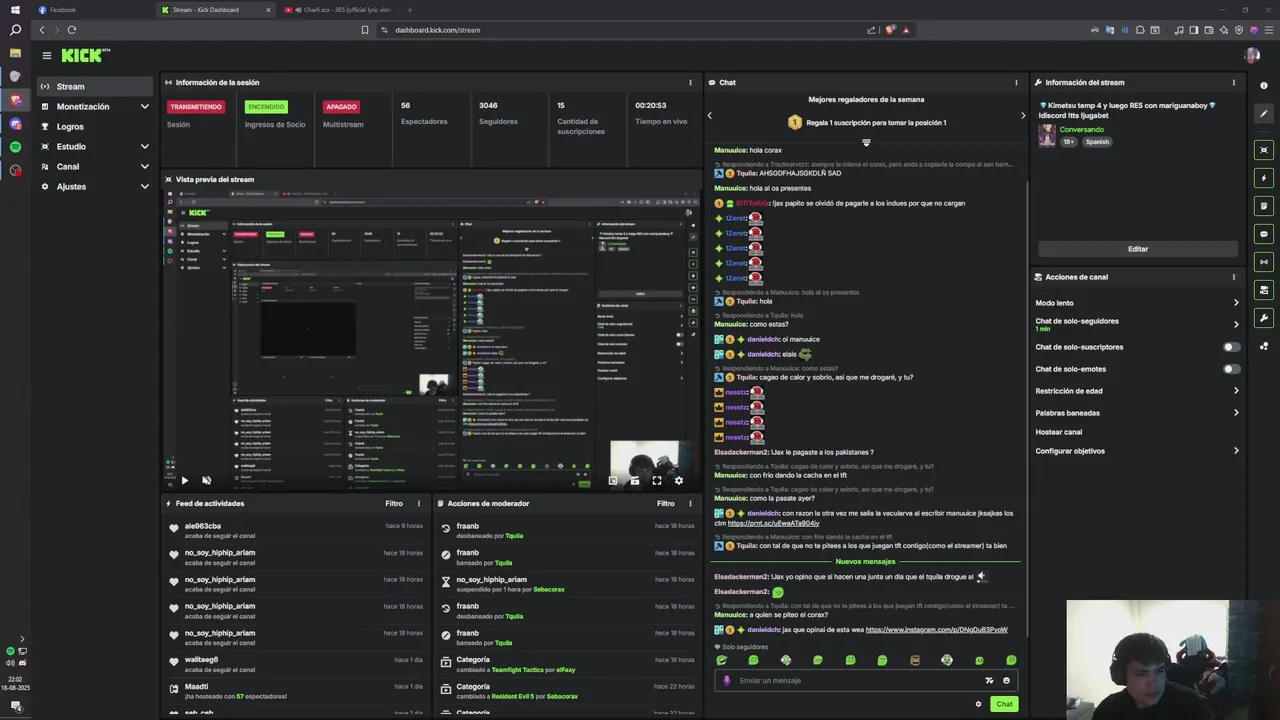Open the Información de la sesión options menu
This screenshot has width=1280, height=720.
[x=690, y=83]
